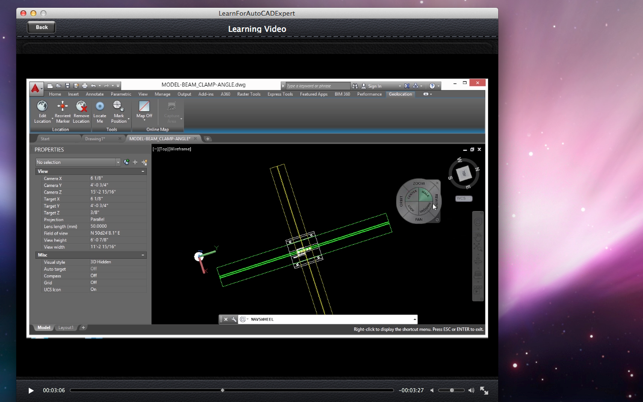Screen dimensions: 643x402
Task: Collapse the View section in Properties
Action: (x=143, y=171)
